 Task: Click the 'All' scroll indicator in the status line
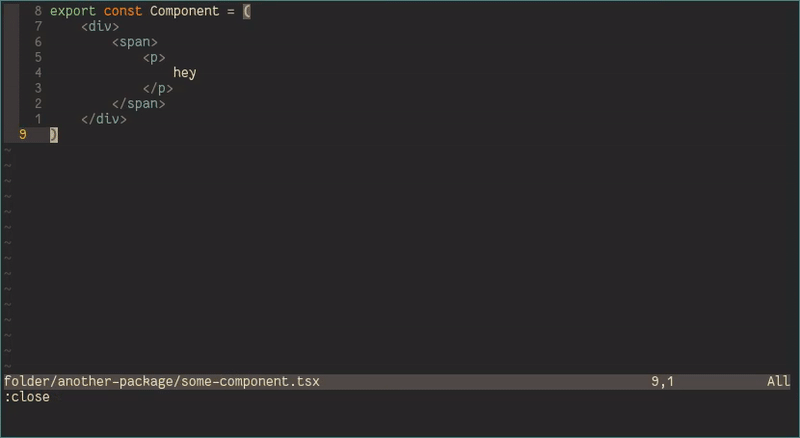(x=779, y=382)
